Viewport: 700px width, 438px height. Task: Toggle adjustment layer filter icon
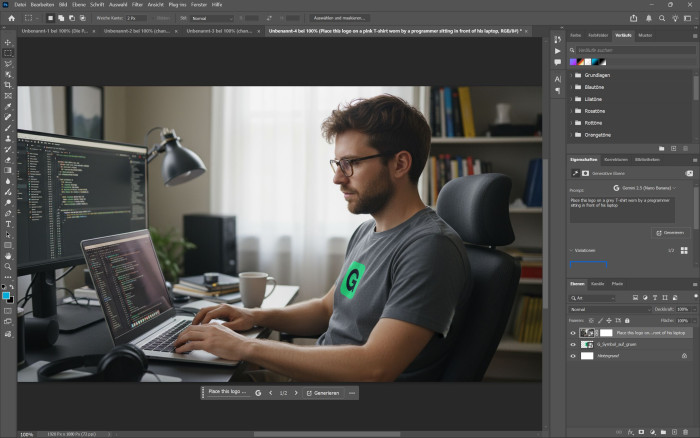pyautogui.click(x=645, y=298)
